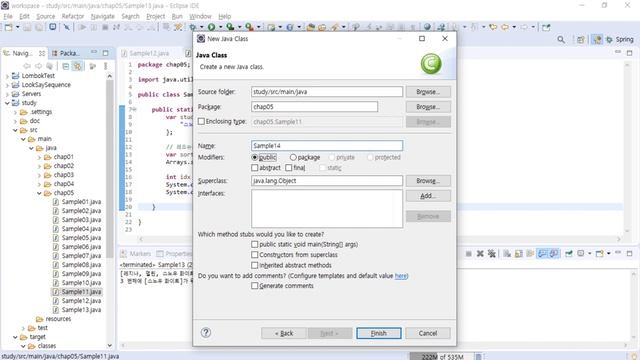Open the Source menu
Screen dimensions: 640x360
pos(45,16)
